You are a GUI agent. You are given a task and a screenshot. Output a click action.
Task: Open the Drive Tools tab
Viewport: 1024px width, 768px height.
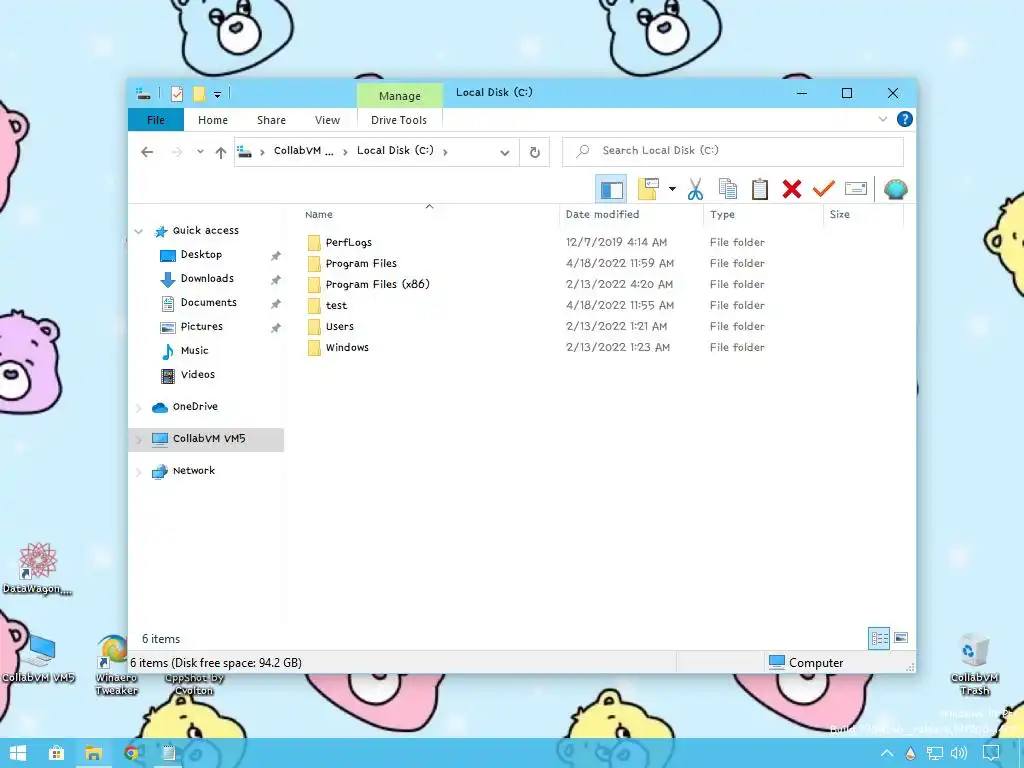398,120
